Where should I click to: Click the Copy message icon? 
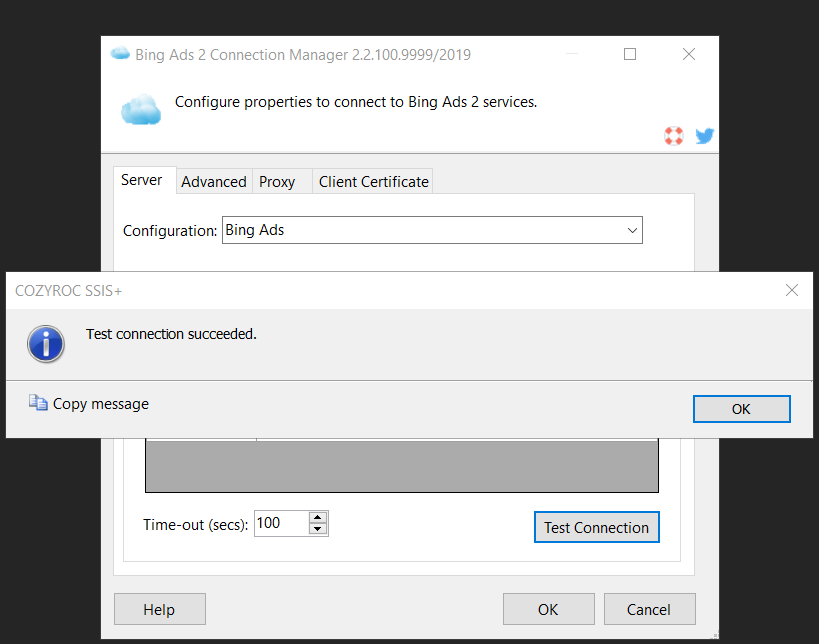pos(38,403)
